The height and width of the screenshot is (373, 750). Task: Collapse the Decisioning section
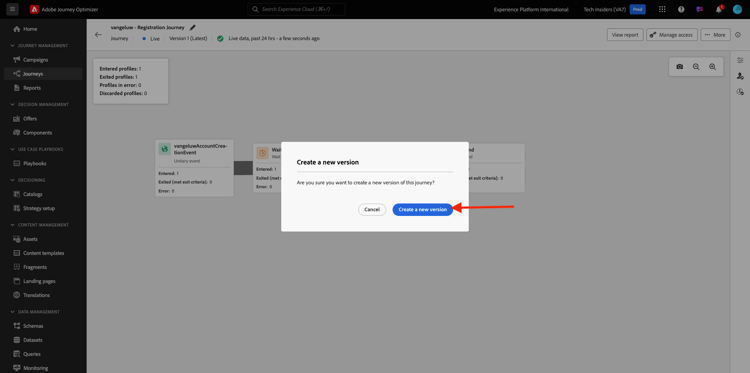pyautogui.click(x=12, y=180)
